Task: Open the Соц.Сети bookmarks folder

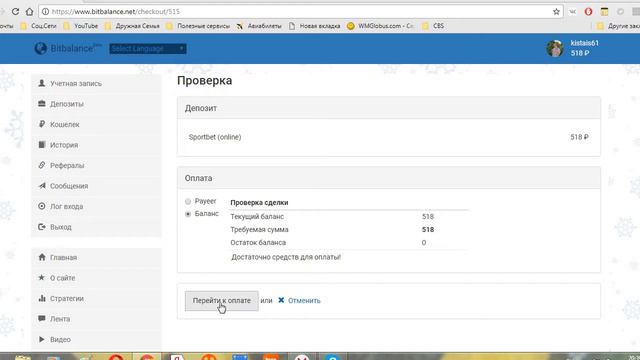Action: pos(38,26)
